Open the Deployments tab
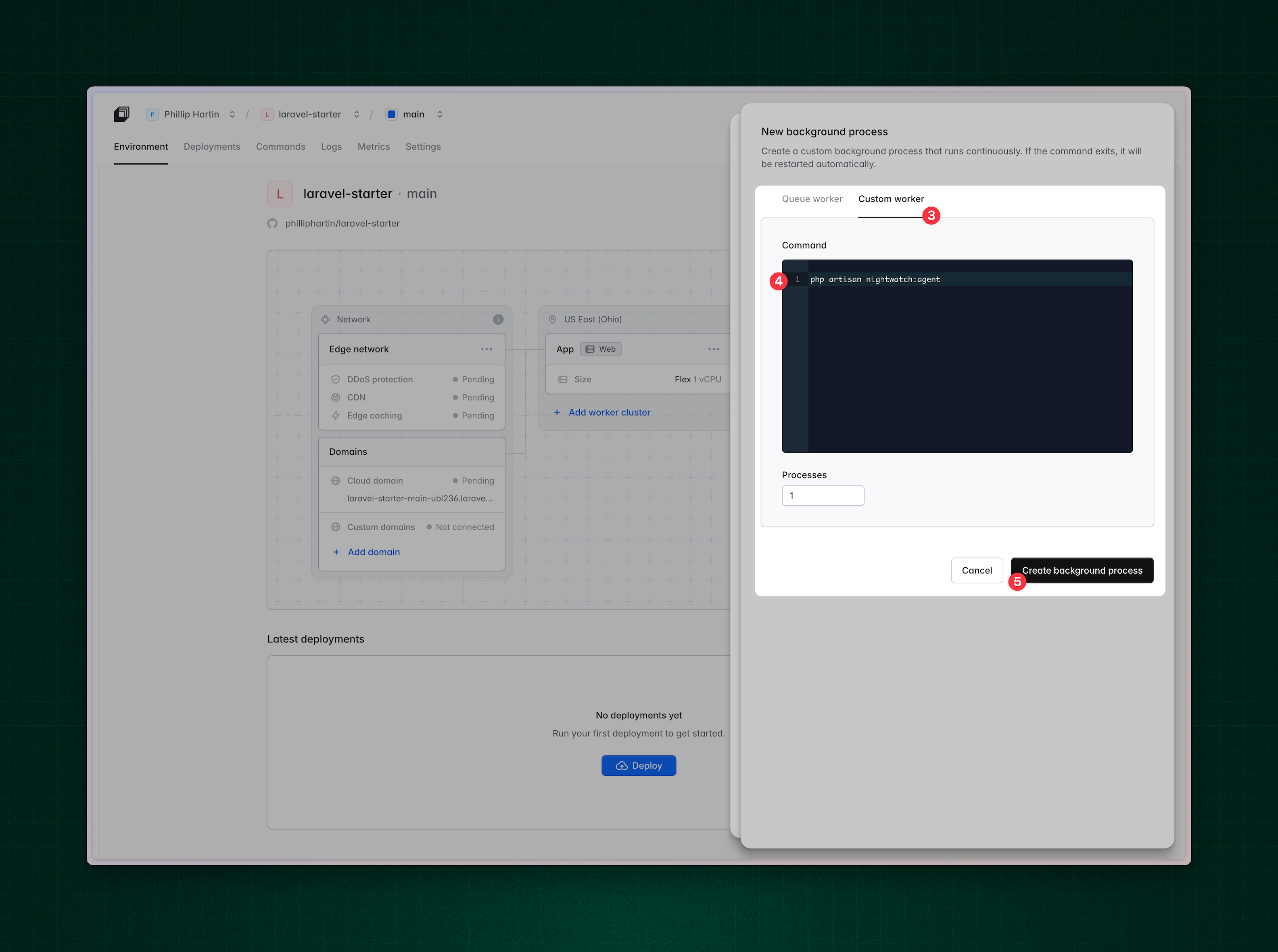This screenshot has width=1278, height=952. (x=211, y=146)
